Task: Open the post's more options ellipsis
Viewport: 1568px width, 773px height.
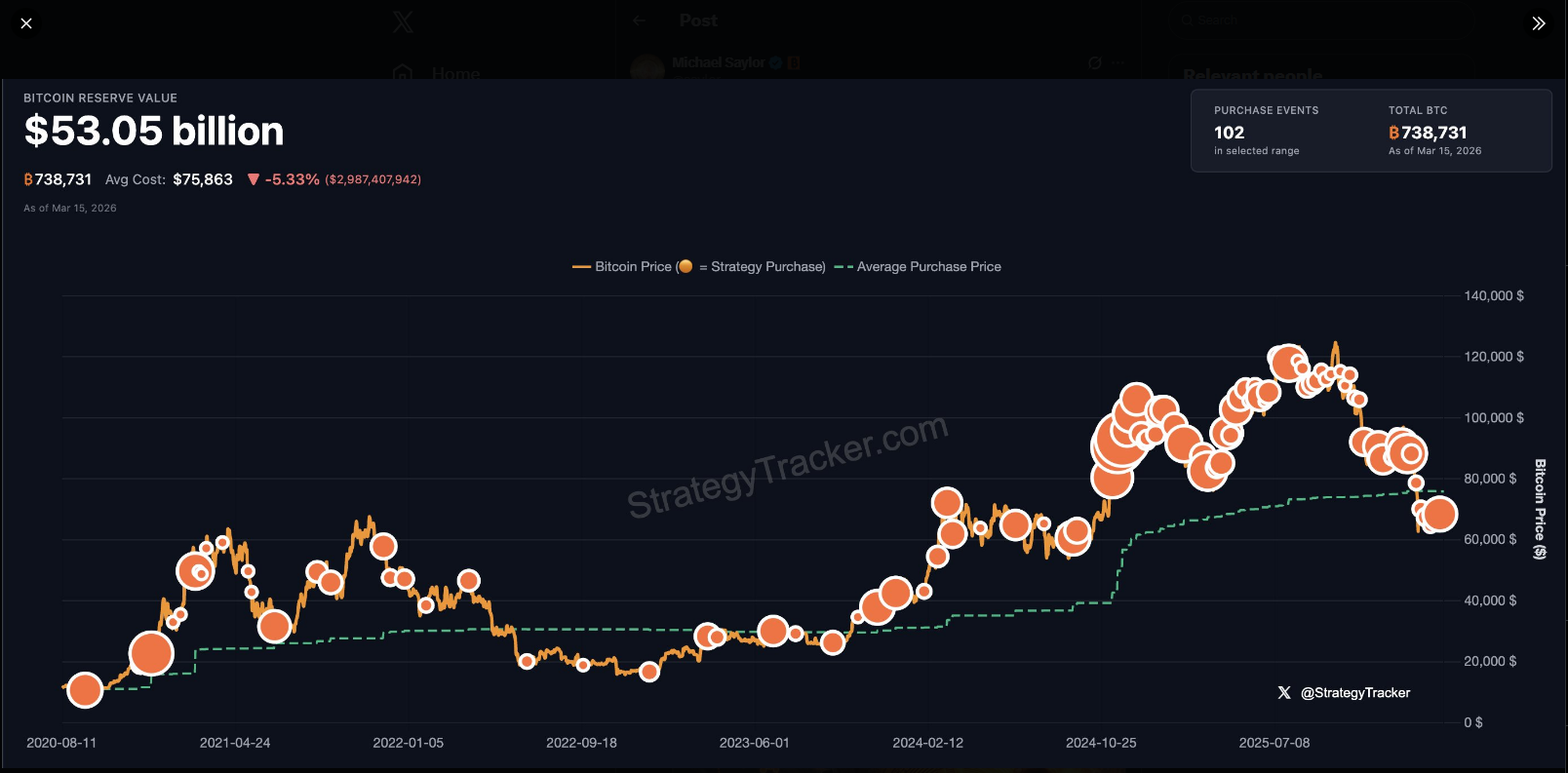Action: (x=1117, y=63)
